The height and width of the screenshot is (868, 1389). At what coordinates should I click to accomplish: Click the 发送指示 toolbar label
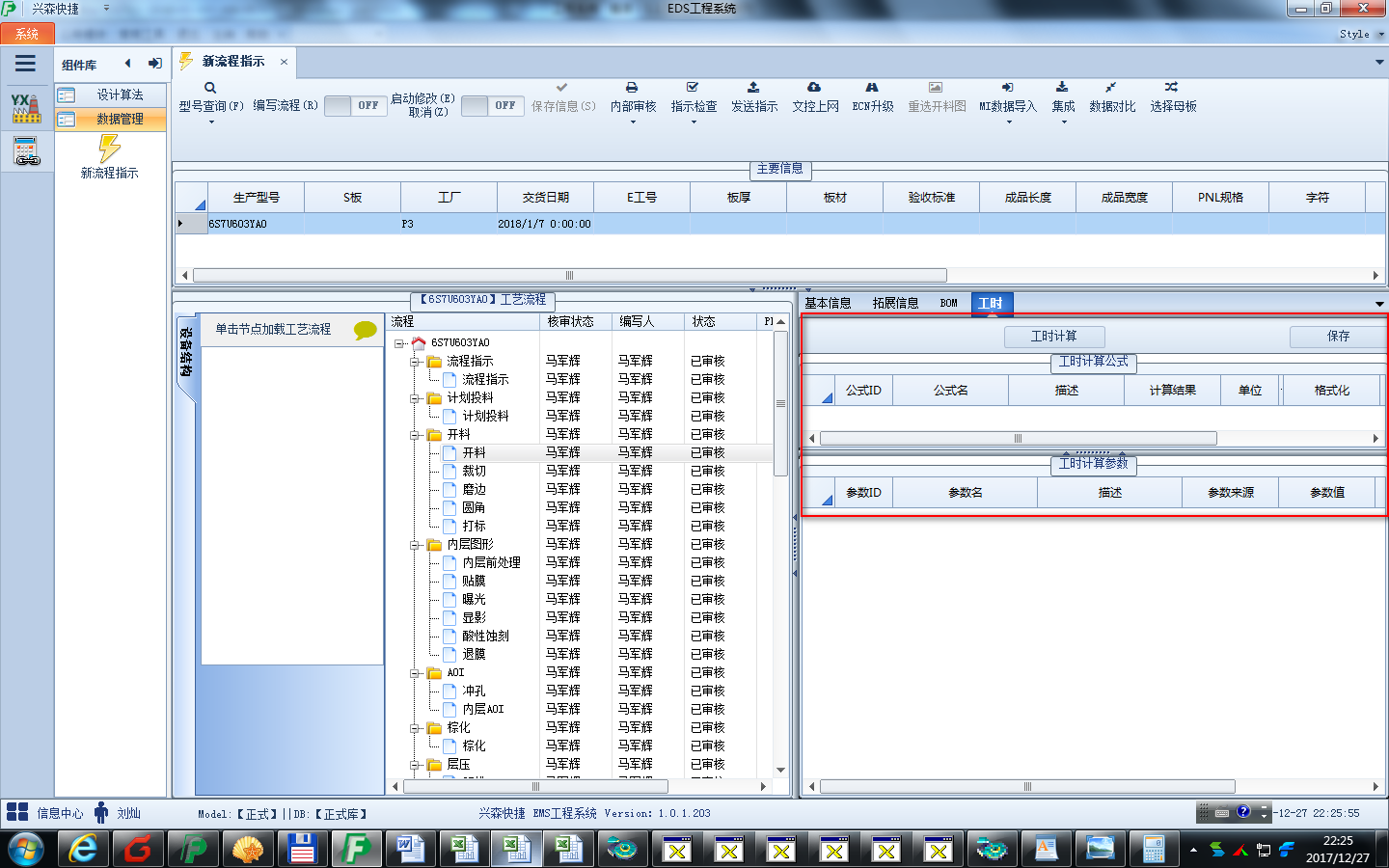point(753,107)
